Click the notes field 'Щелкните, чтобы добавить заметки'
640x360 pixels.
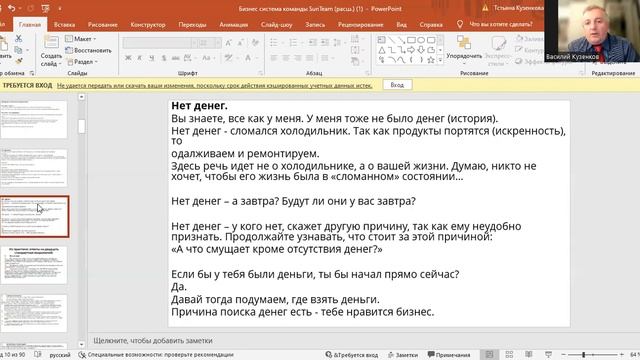pos(153,340)
